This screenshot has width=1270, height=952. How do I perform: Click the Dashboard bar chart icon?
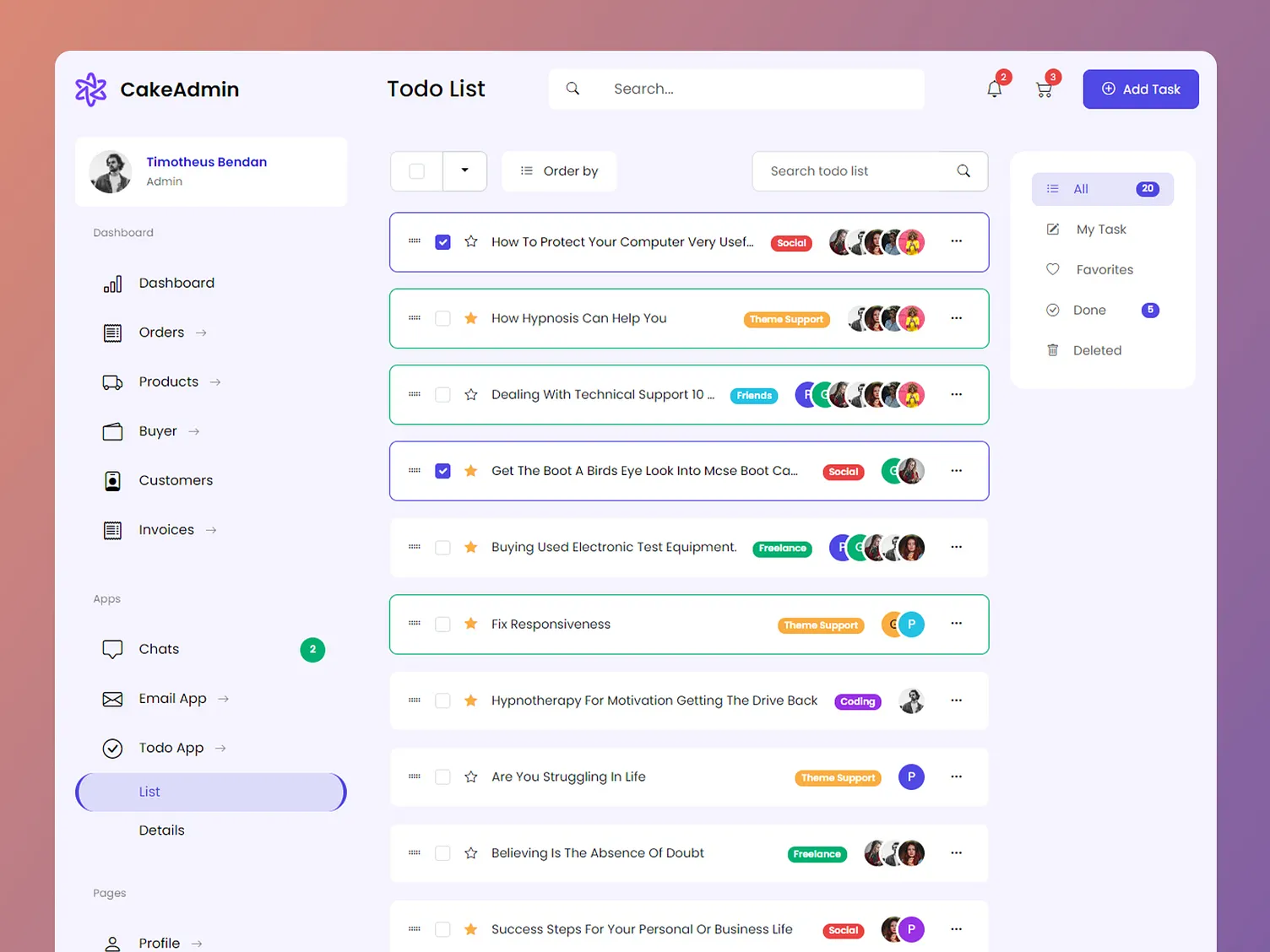point(112,284)
